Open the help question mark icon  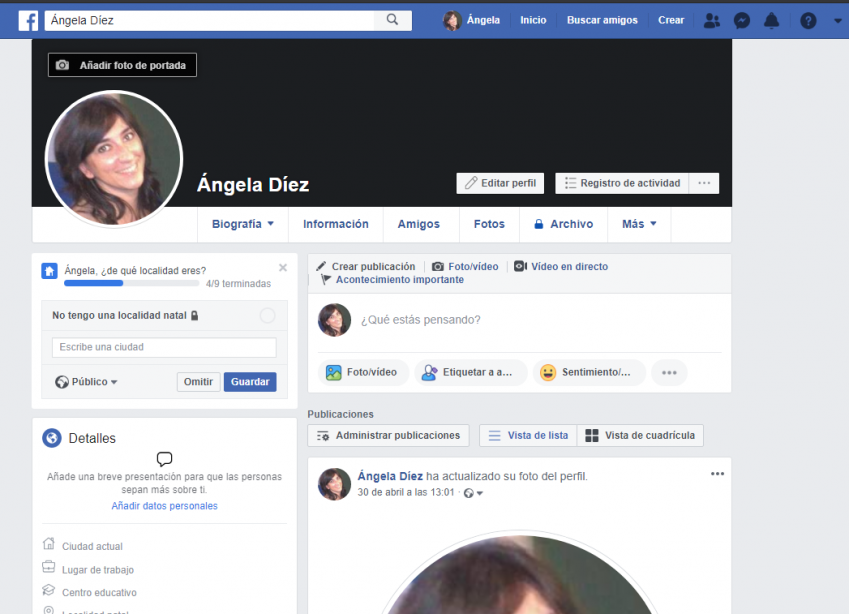[808, 20]
